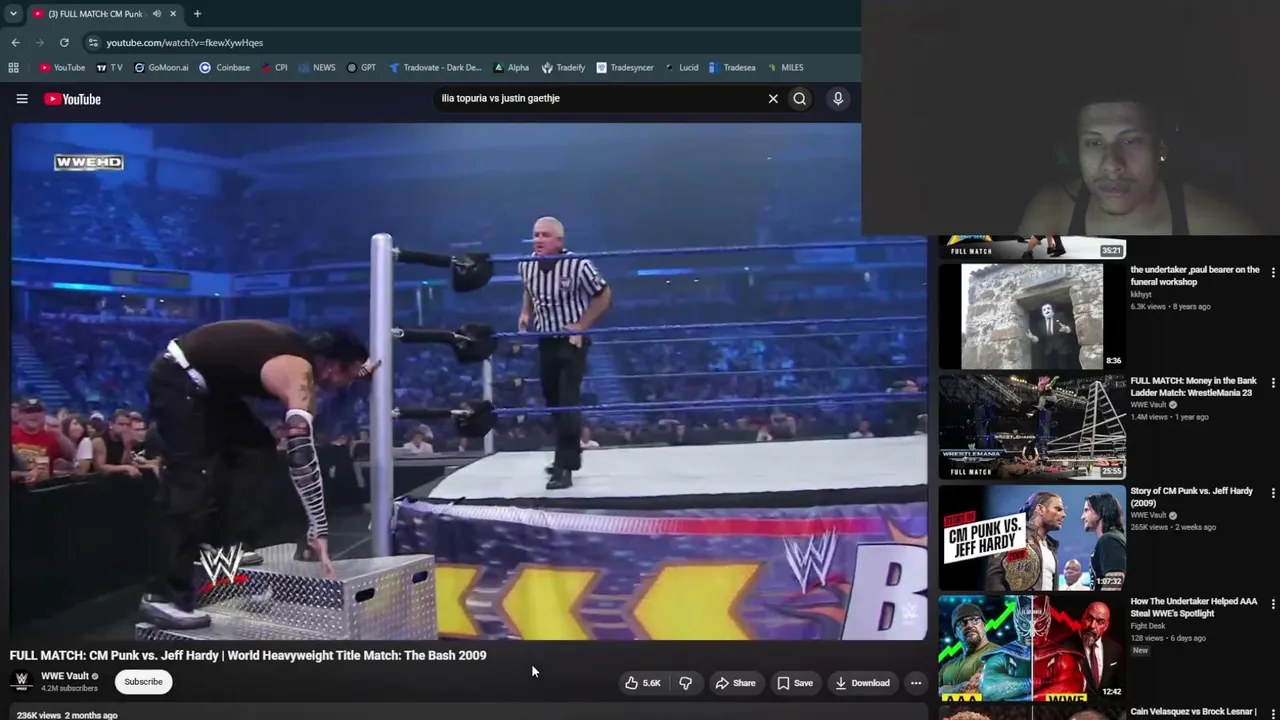Share the video
This screenshot has height=720, width=1280.
[x=735, y=683]
